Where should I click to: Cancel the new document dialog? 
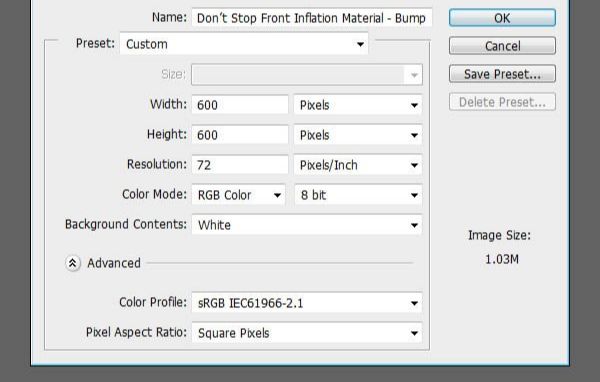click(502, 46)
